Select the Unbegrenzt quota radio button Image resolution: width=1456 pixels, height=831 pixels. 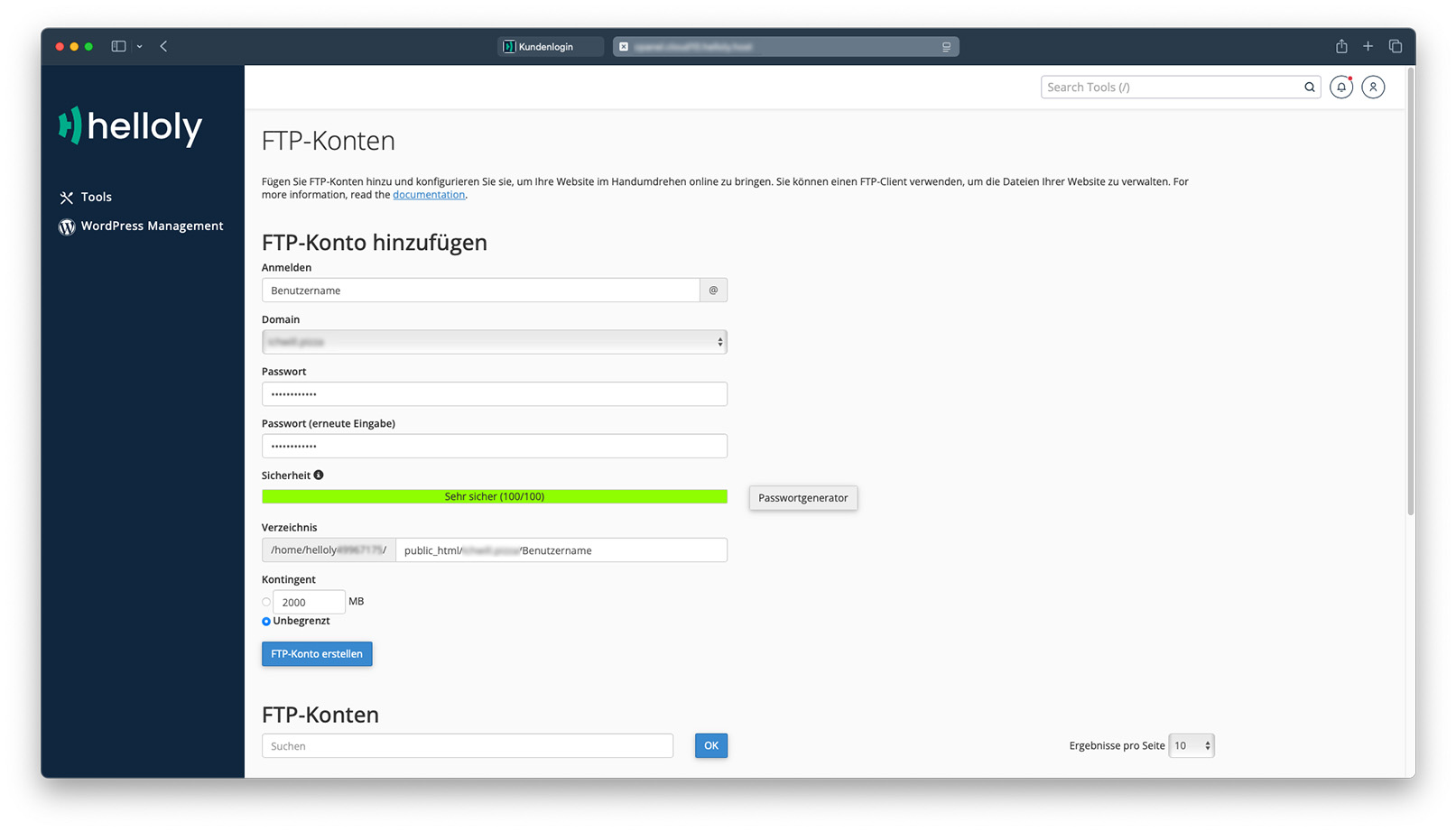point(266,622)
